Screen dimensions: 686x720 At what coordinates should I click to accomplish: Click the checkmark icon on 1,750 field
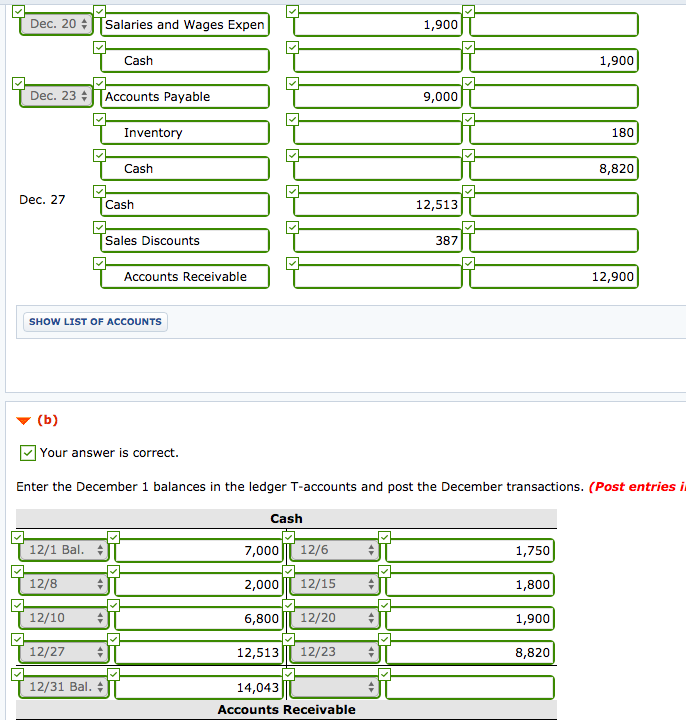click(385, 537)
